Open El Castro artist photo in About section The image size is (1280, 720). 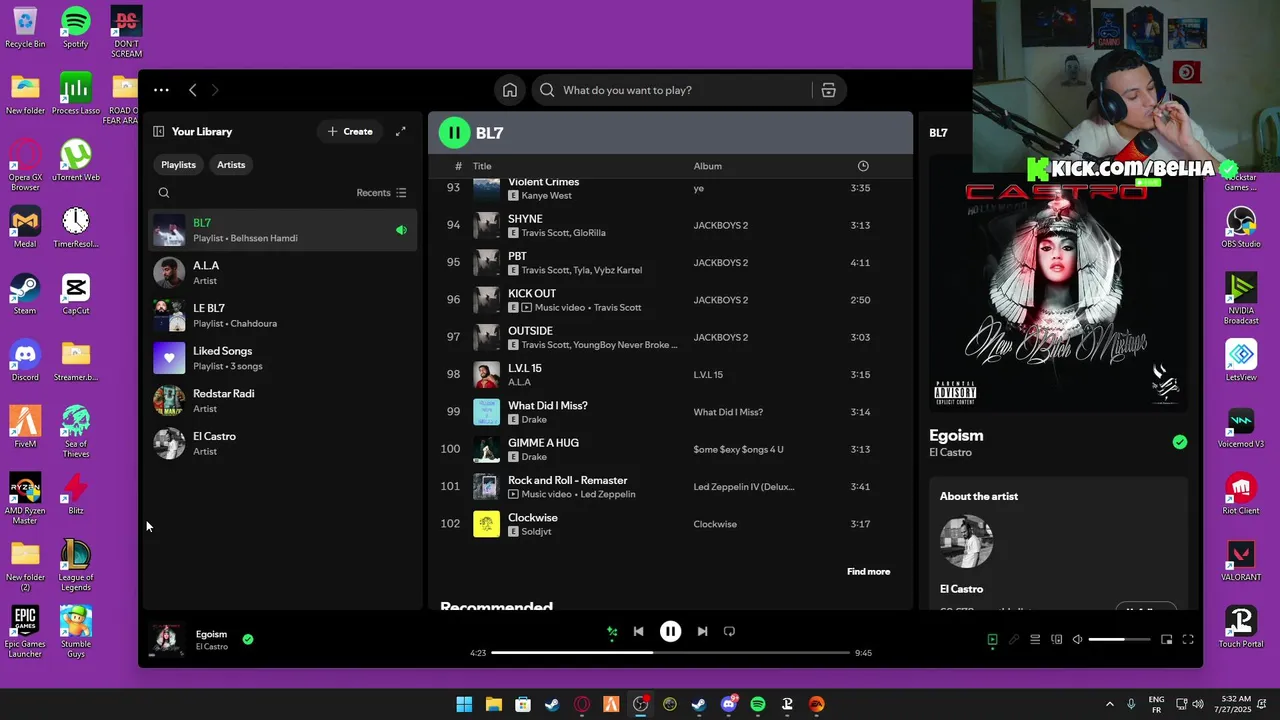[966, 542]
